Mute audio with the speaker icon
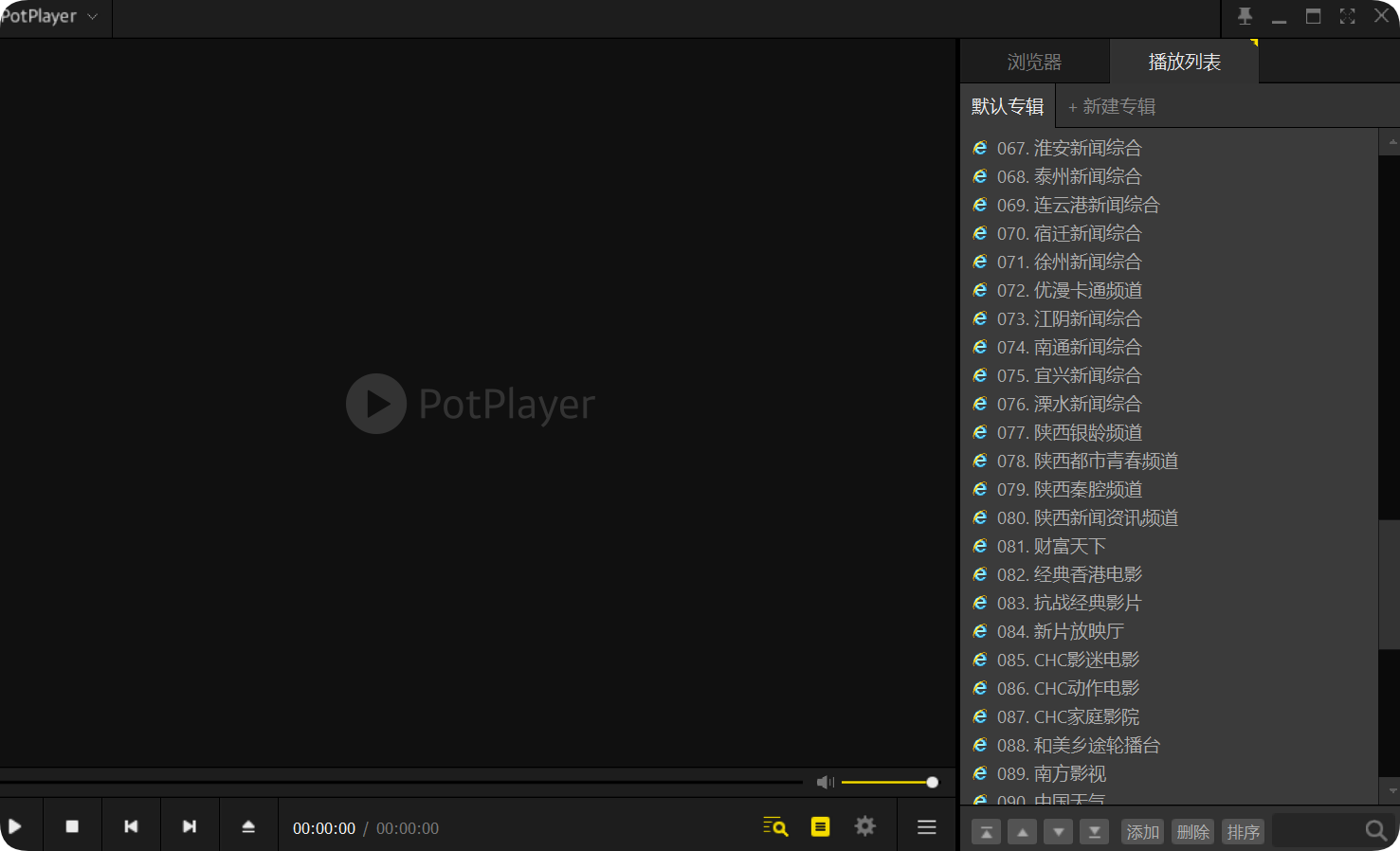Viewport: 1400px width, 851px height. (x=825, y=782)
